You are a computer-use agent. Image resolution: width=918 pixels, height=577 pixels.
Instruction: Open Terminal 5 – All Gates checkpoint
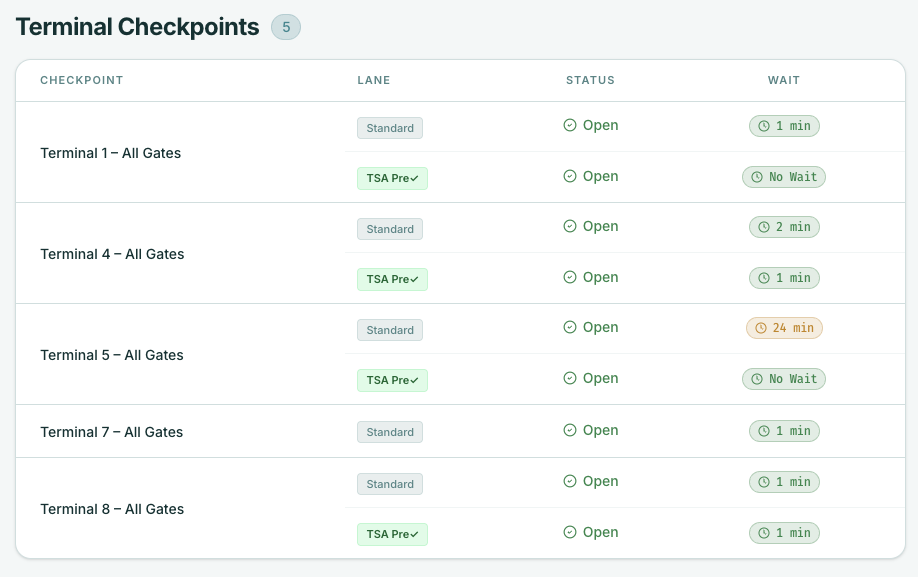(x=111, y=355)
